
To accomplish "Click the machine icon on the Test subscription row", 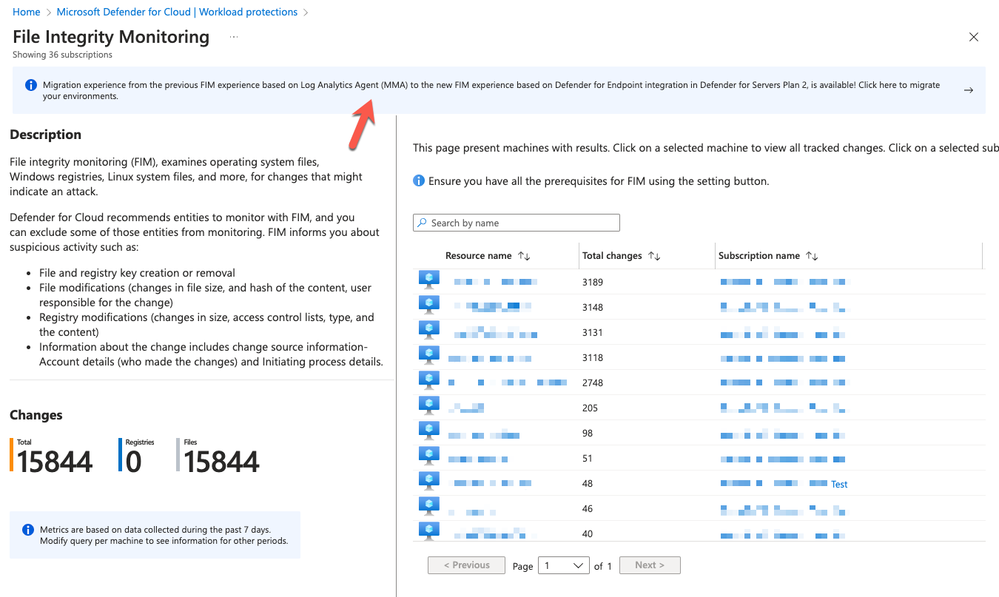I will pyautogui.click(x=428, y=479).
